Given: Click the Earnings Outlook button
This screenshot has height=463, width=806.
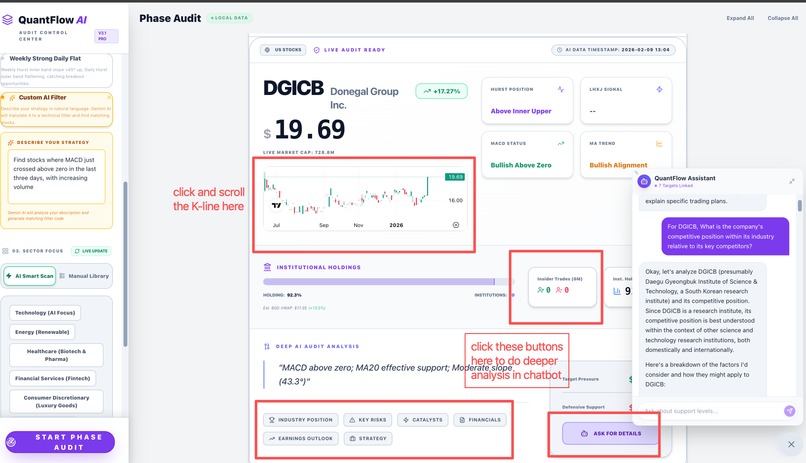Looking at the screenshot, I should (x=301, y=438).
